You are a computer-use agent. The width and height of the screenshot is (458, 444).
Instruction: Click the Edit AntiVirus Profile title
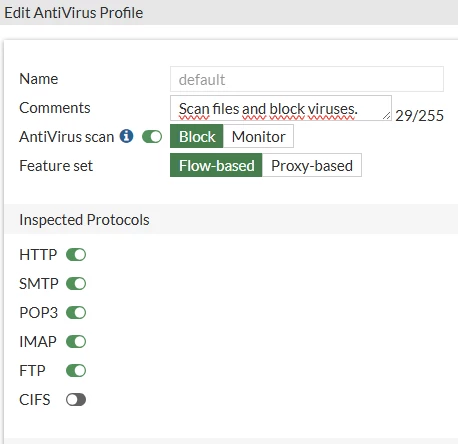click(74, 13)
